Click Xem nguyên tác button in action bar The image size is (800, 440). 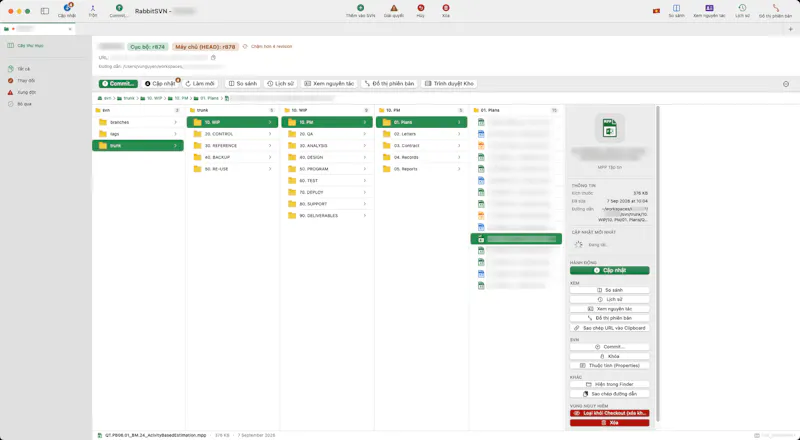pos(329,84)
